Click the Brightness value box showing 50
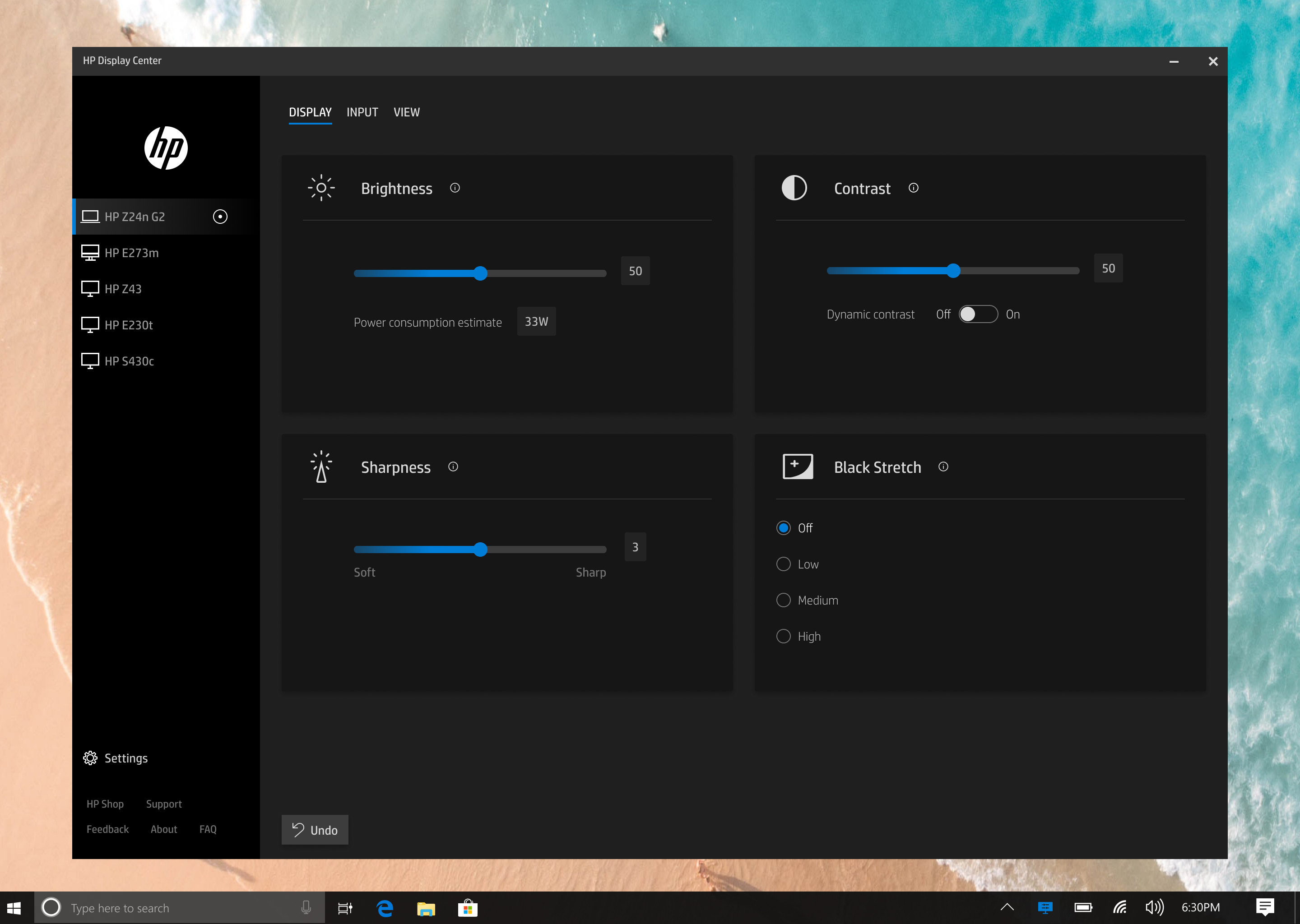1300x924 pixels. coord(635,271)
